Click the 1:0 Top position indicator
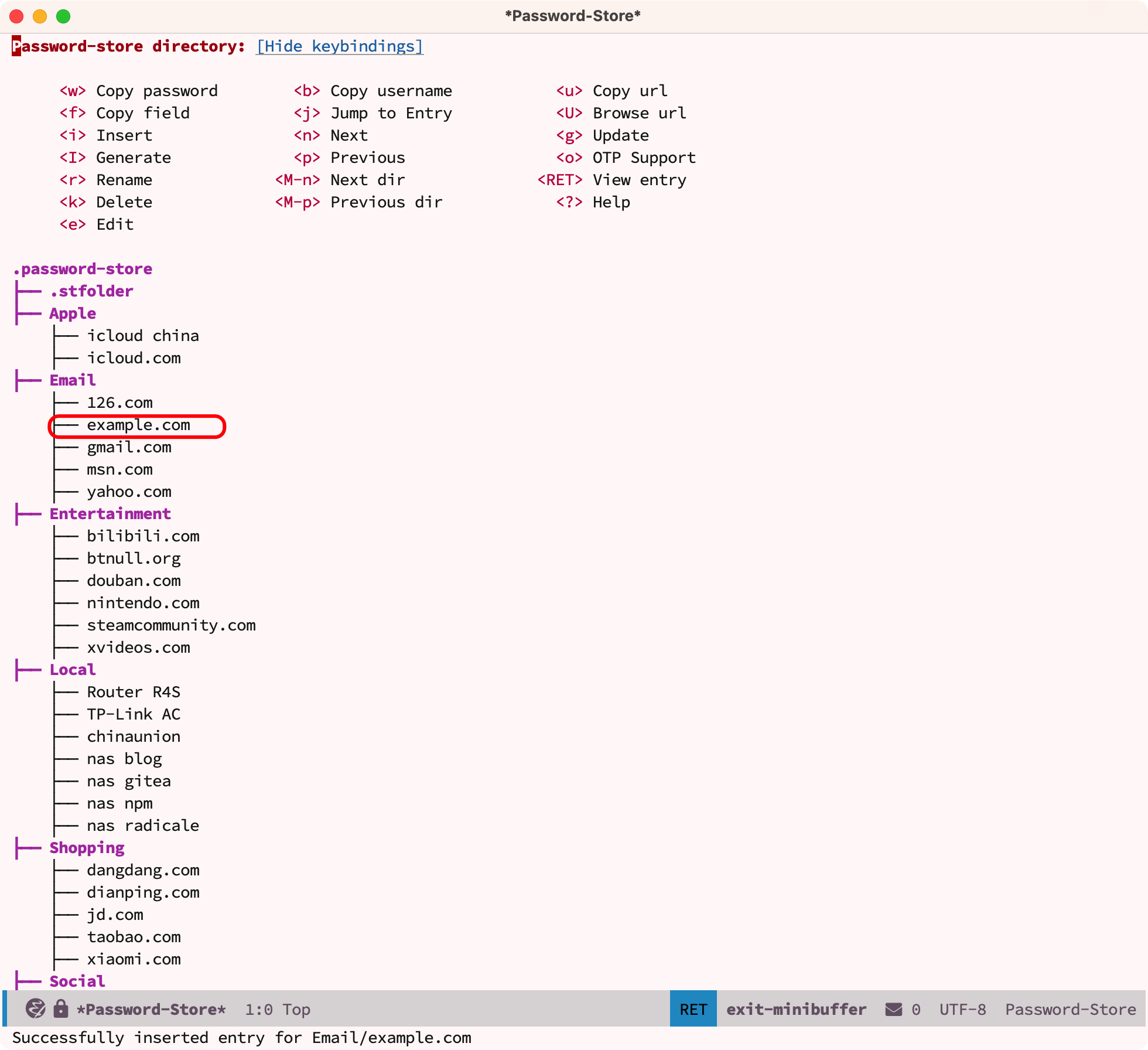1148x1050 pixels. click(x=278, y=1009)
